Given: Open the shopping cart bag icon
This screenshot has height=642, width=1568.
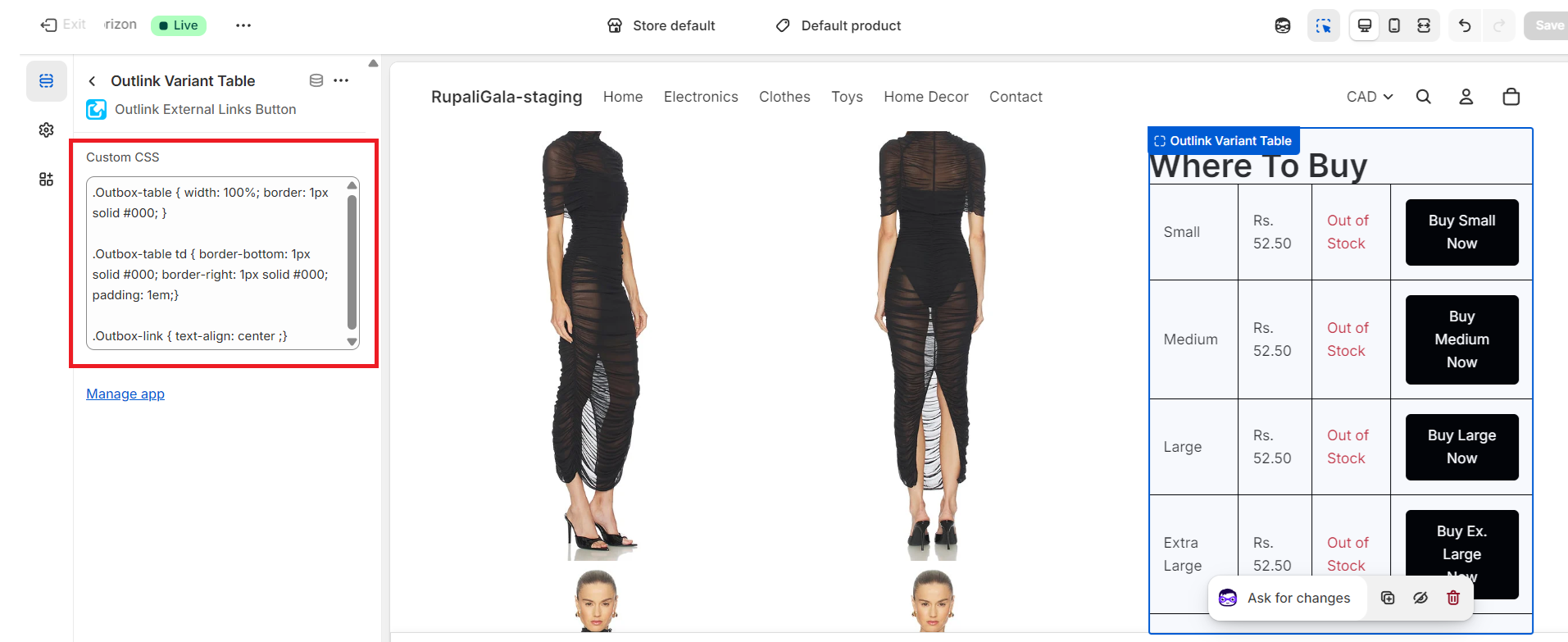Looking at the screenshot, I should (1511, 97).
